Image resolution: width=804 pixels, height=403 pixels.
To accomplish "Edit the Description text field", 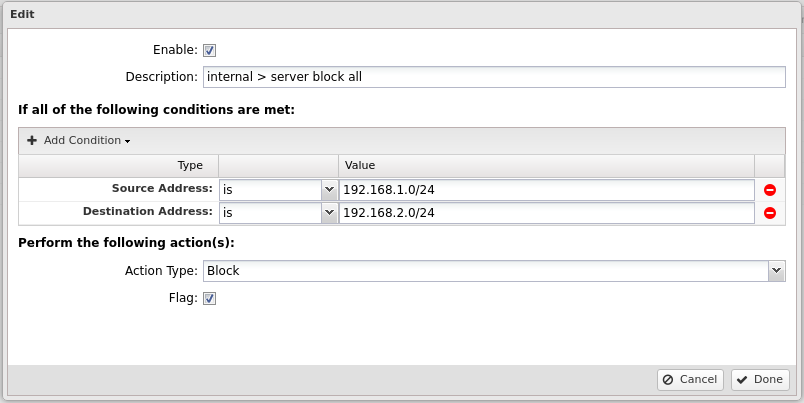I will pyautogui.click(x=494, y=77).
